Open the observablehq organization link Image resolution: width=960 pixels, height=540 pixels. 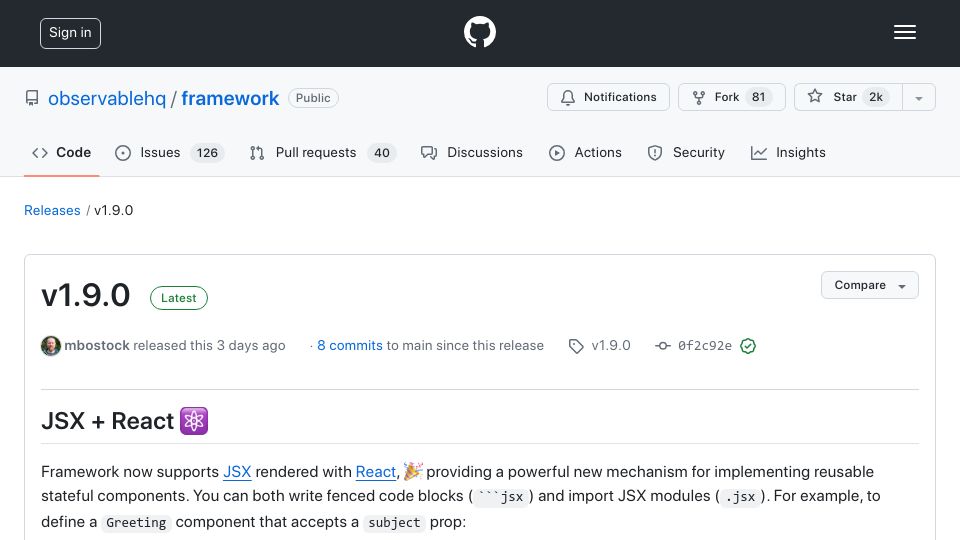coord(107,98)
